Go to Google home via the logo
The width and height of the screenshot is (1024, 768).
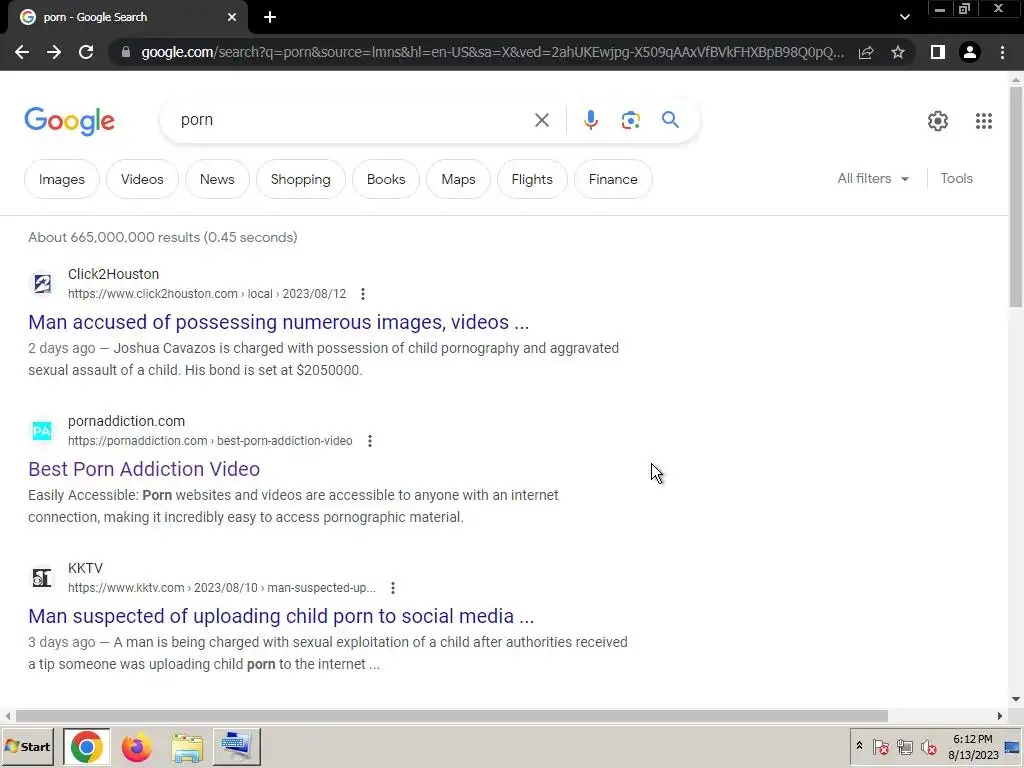(69, 121)
